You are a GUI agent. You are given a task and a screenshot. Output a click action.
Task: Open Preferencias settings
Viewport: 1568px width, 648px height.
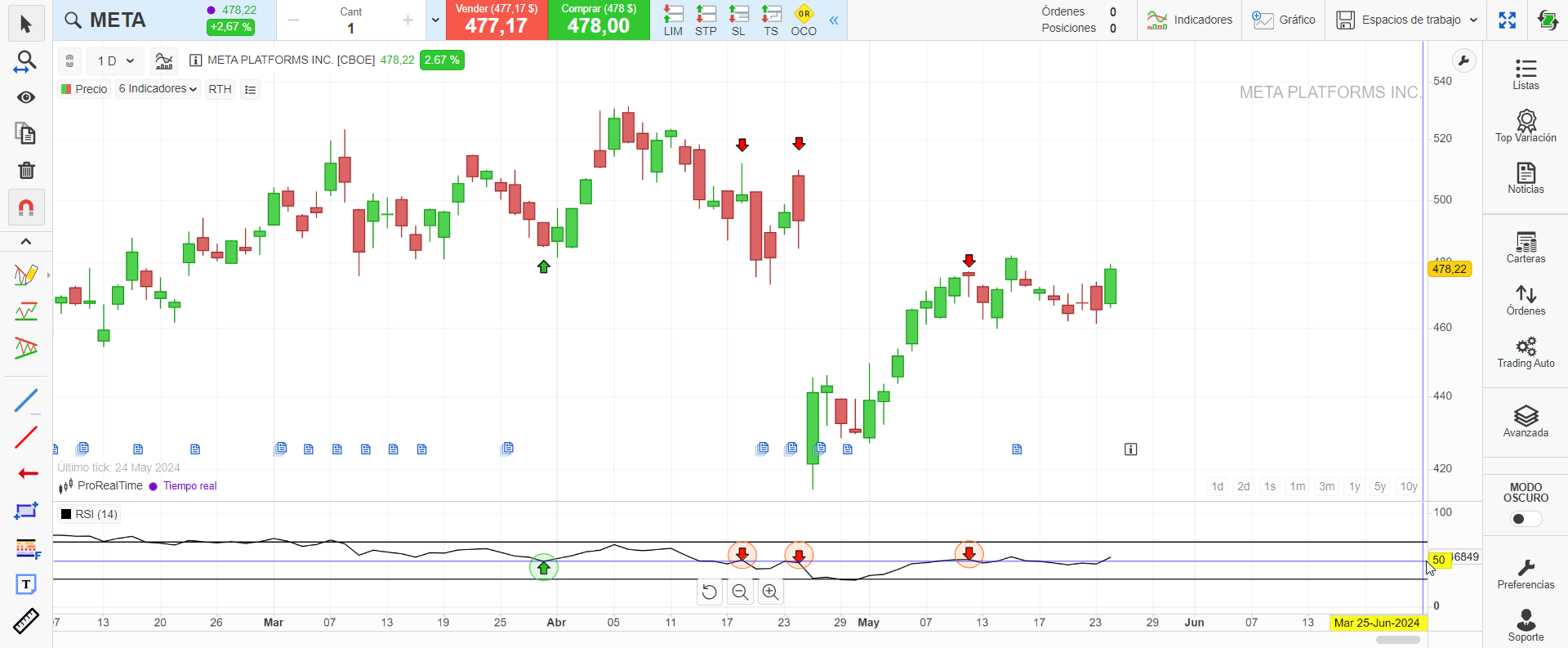pos(1526,574)
